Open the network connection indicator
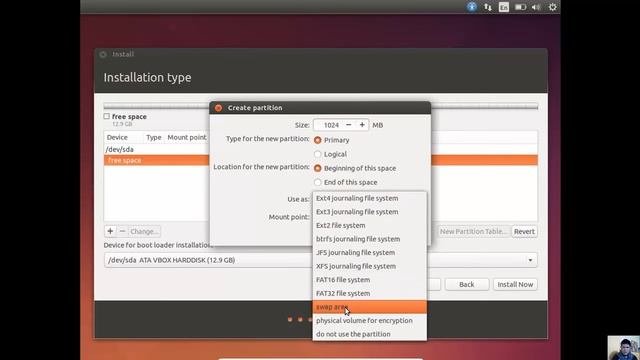Viewport: 640px width, 360px height. click(x=488, y=7)
